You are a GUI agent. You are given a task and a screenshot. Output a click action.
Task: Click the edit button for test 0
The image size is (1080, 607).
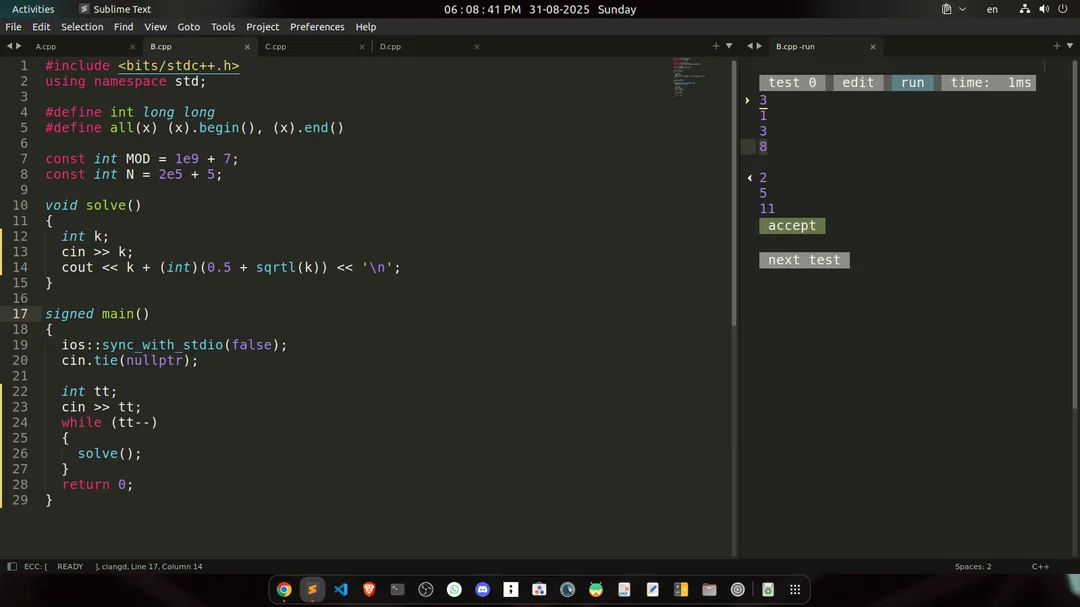858,83
